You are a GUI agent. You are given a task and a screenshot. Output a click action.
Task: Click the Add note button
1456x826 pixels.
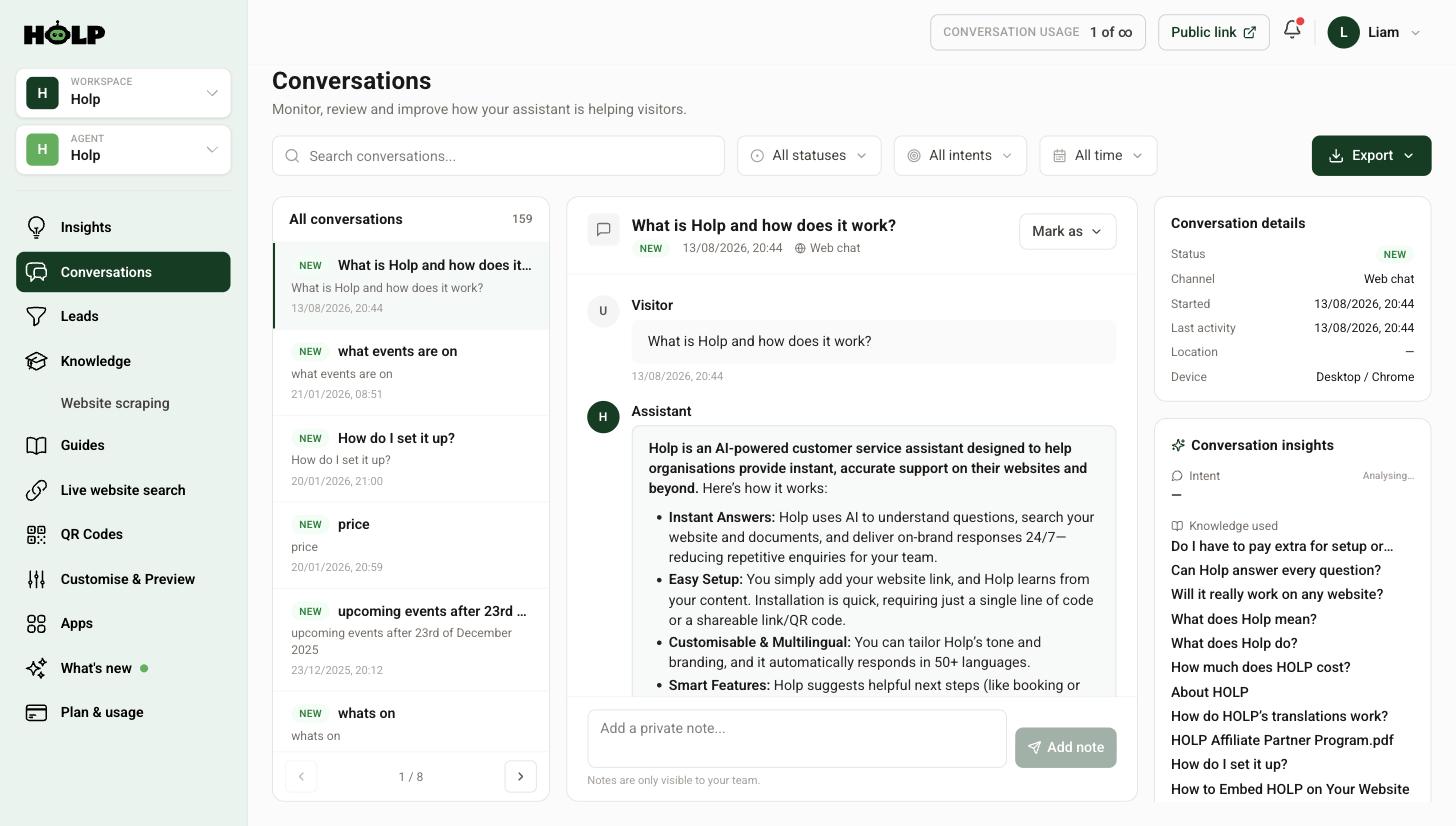pos(1065,748)
